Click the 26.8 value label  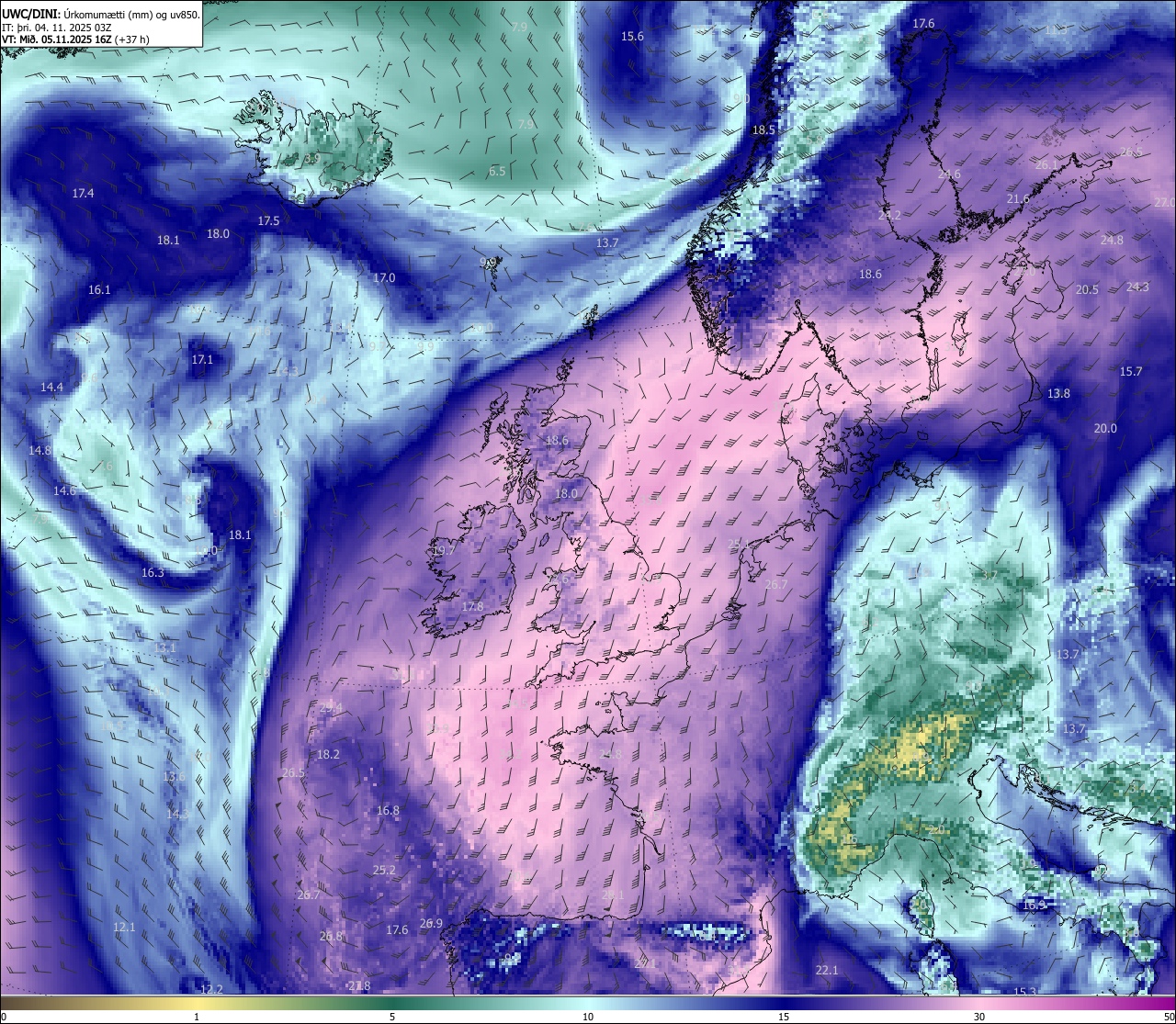tap(331, 936)
